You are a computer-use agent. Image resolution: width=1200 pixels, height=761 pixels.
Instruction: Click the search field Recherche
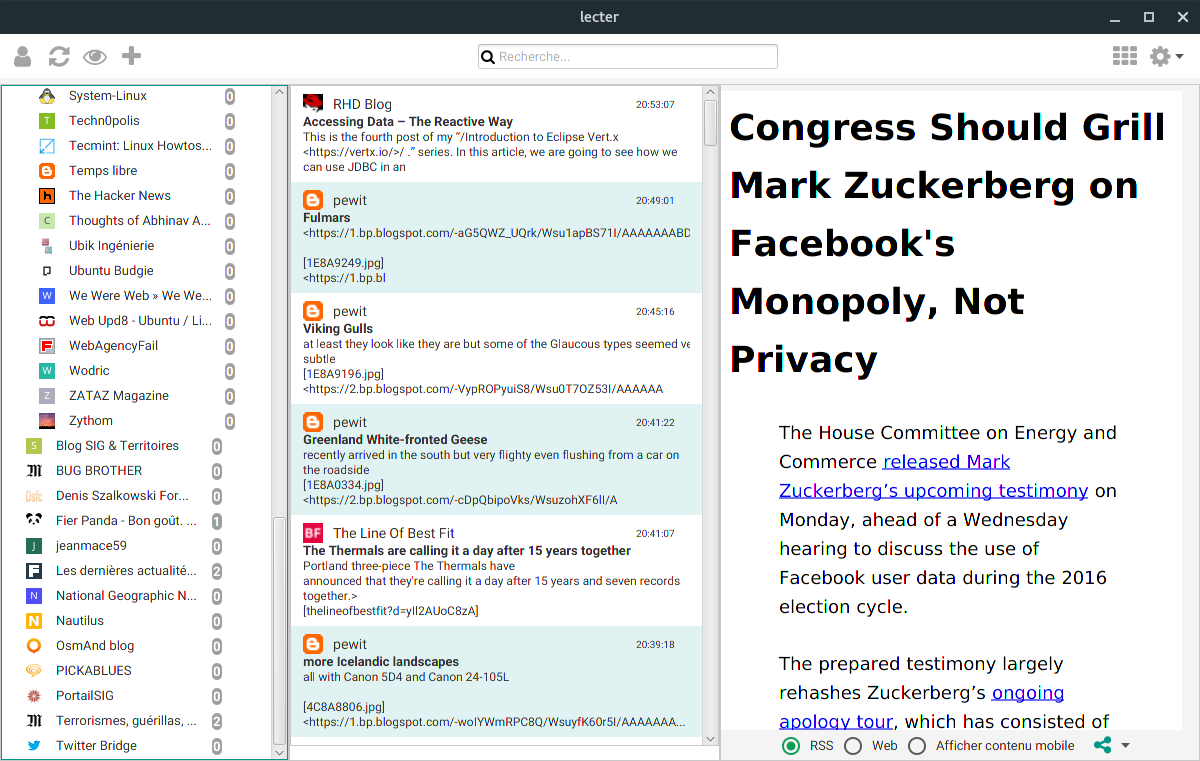click(628, 57)
